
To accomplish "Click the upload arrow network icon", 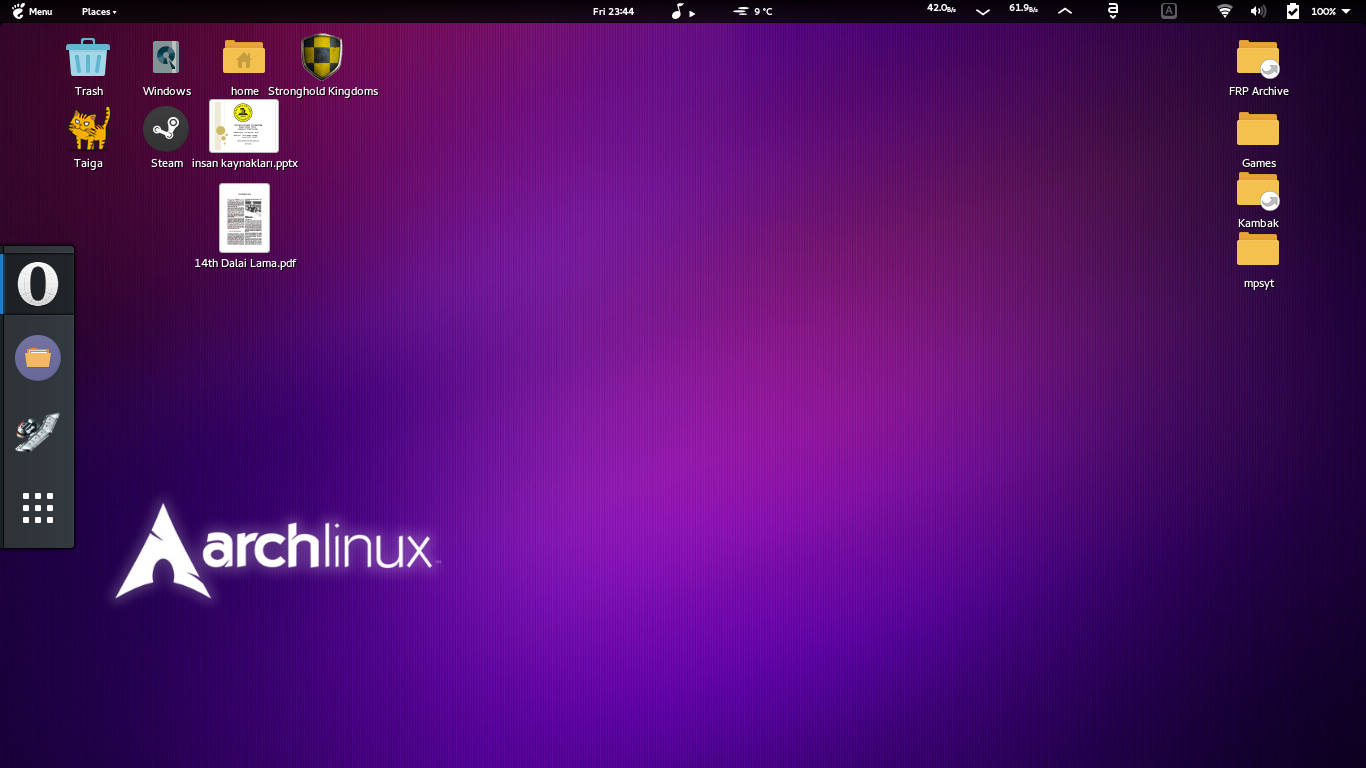I will tap(1065, 11).
